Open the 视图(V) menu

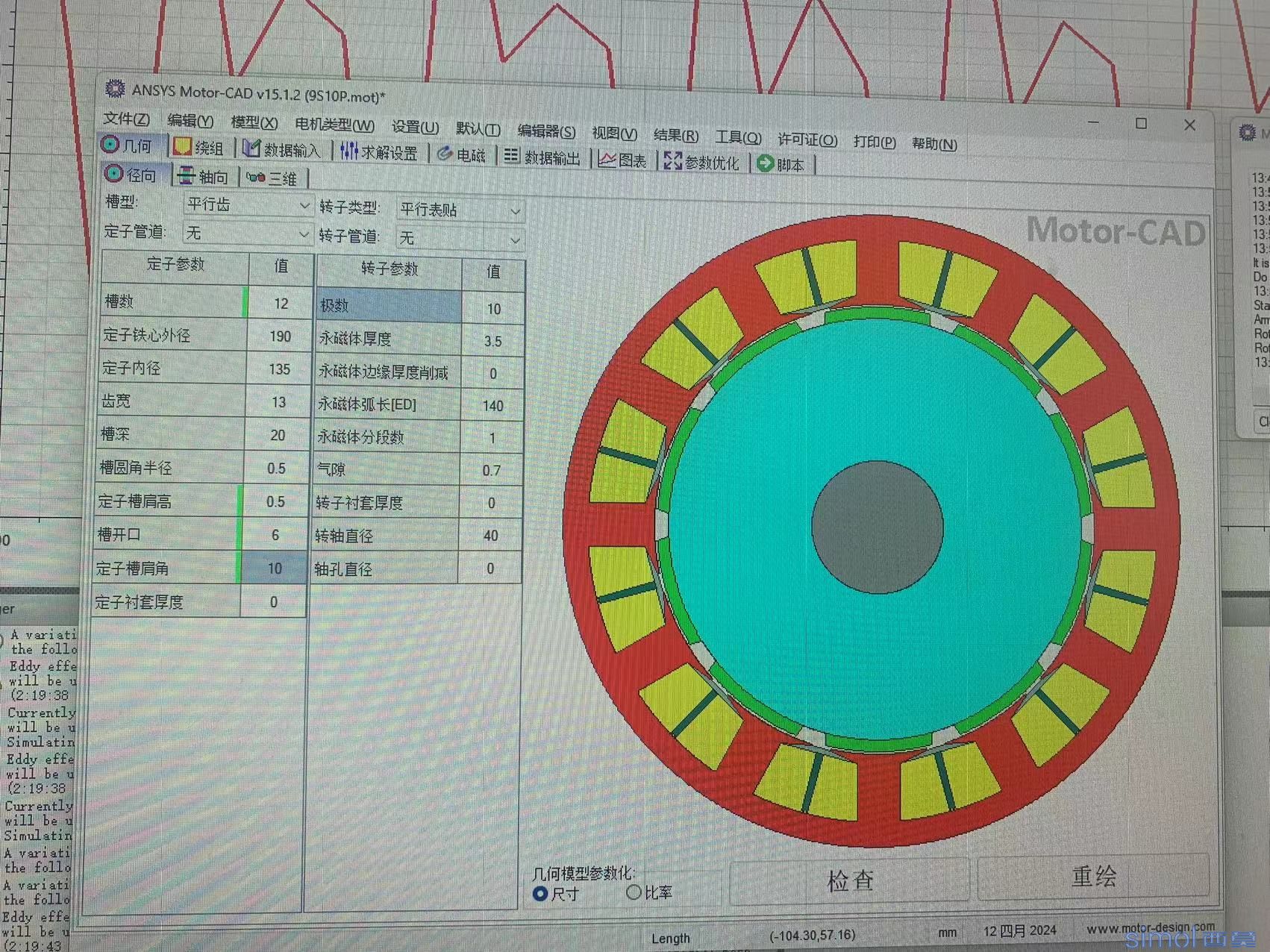[x=614, y=133]
